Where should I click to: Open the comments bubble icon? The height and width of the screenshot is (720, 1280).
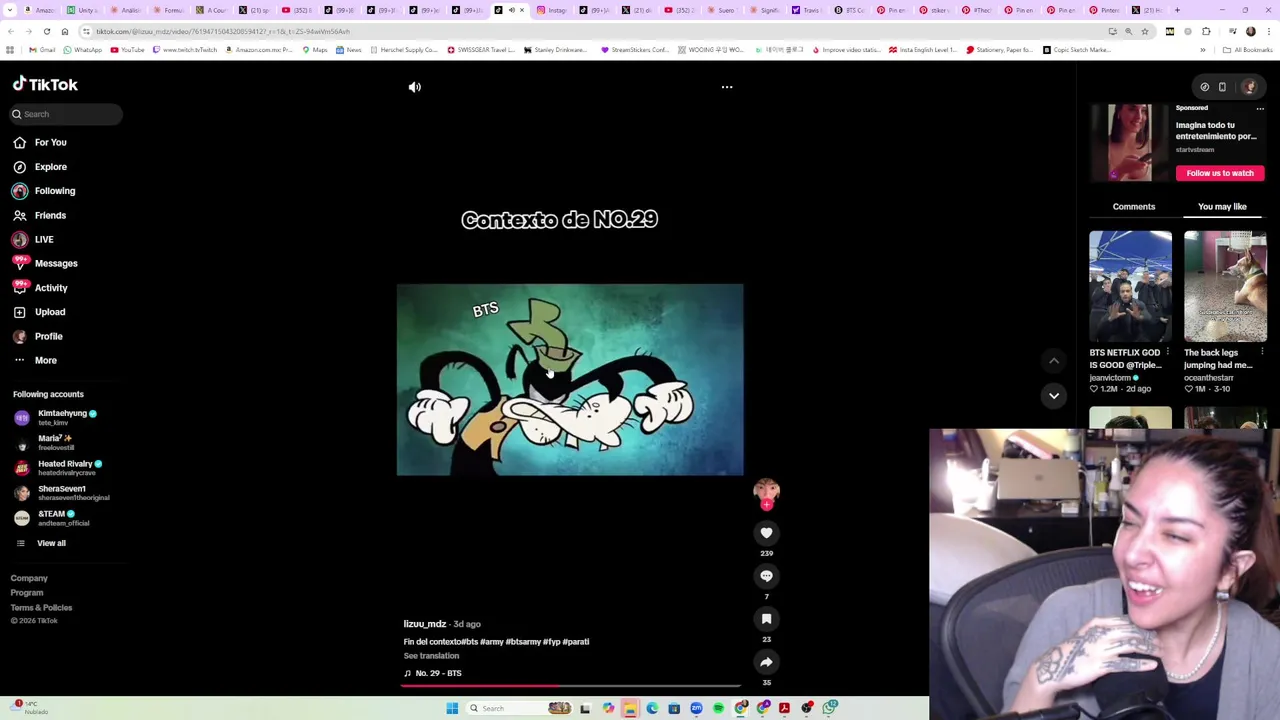[766, 576]
